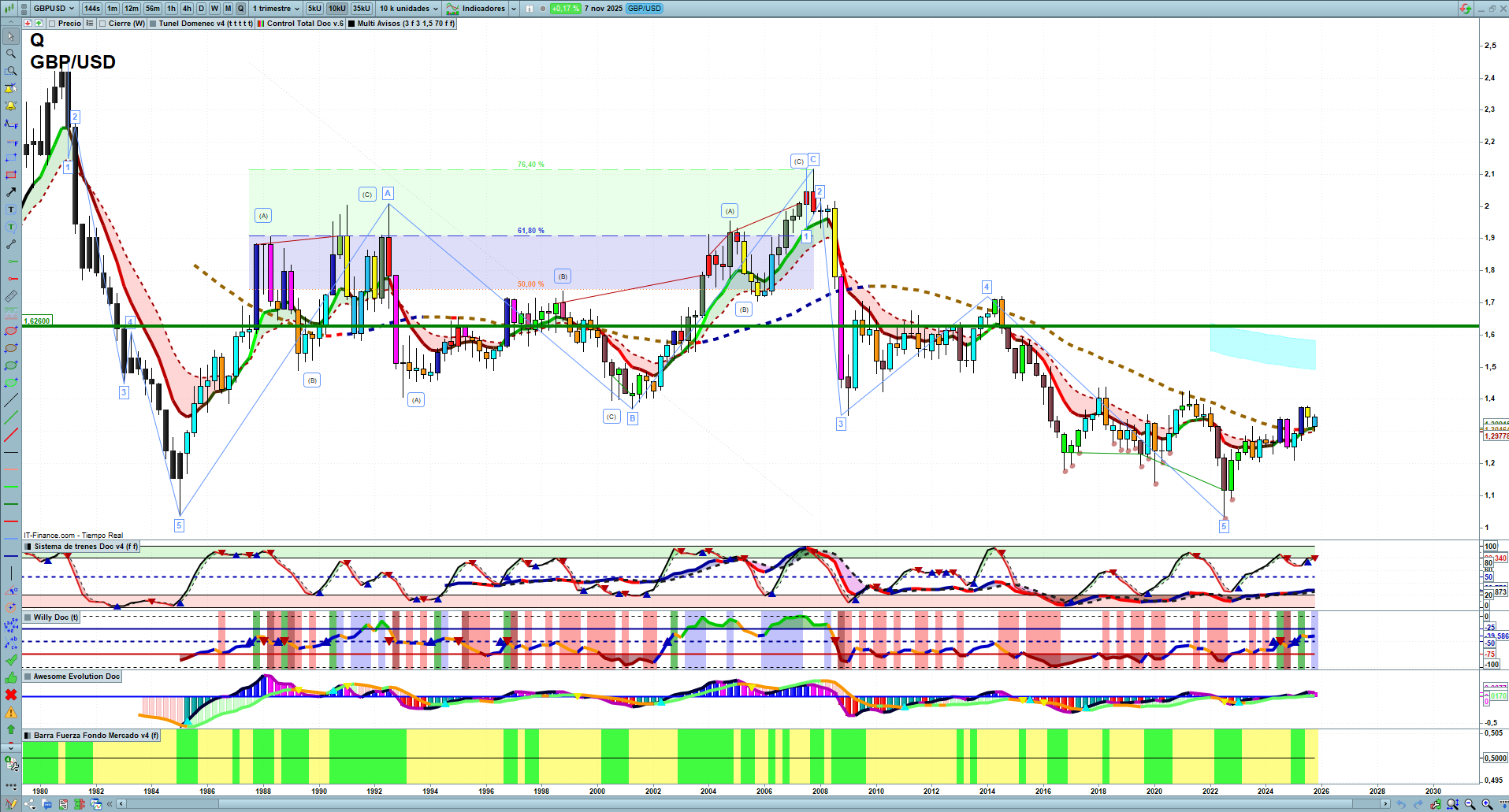Screen dimensions: 1509x812
Task: Click the +0,17 % change badge
Action: (x=565, y=9)
